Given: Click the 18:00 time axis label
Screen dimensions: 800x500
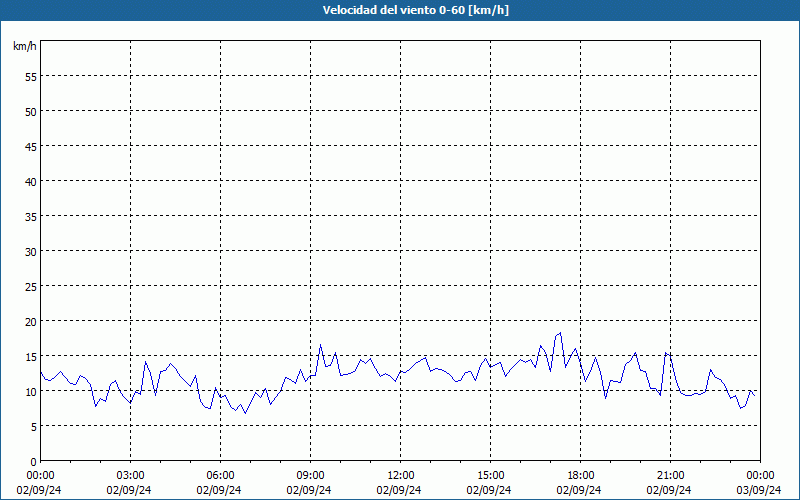Looking at the screenshot, I should click(581, 476).
